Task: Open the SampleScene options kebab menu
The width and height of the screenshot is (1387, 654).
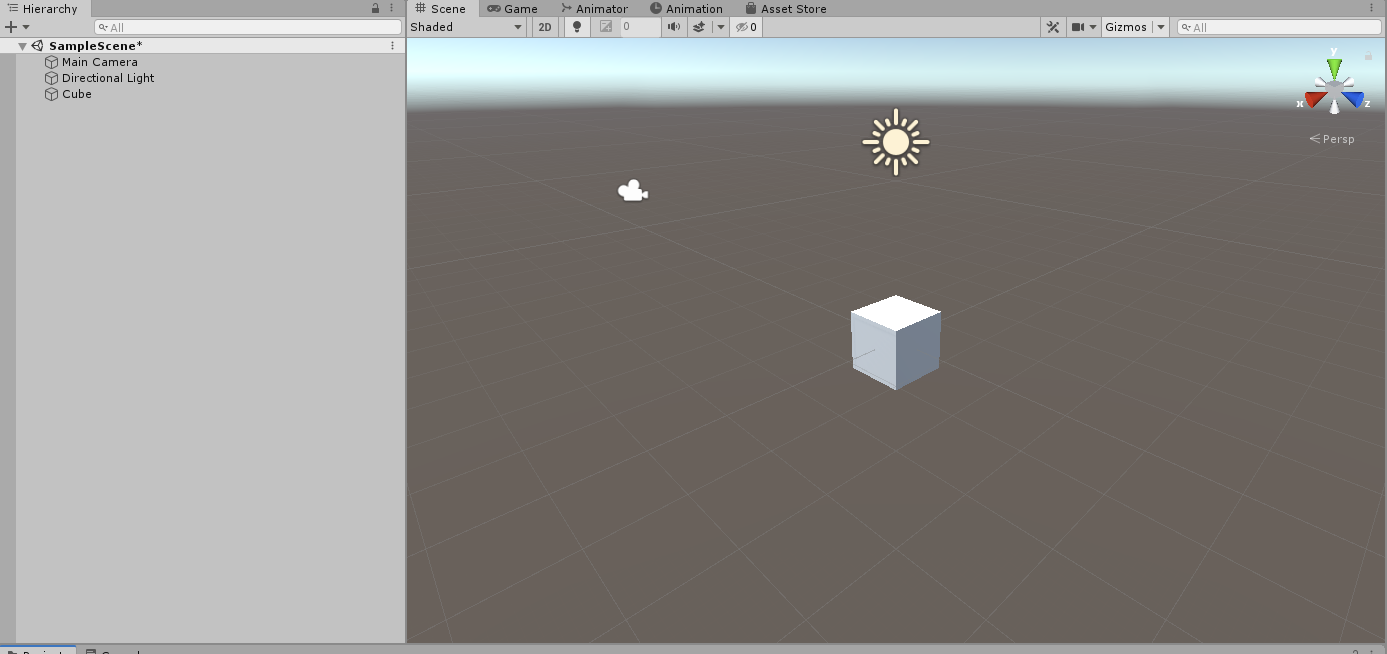Action: coord(392,46)
